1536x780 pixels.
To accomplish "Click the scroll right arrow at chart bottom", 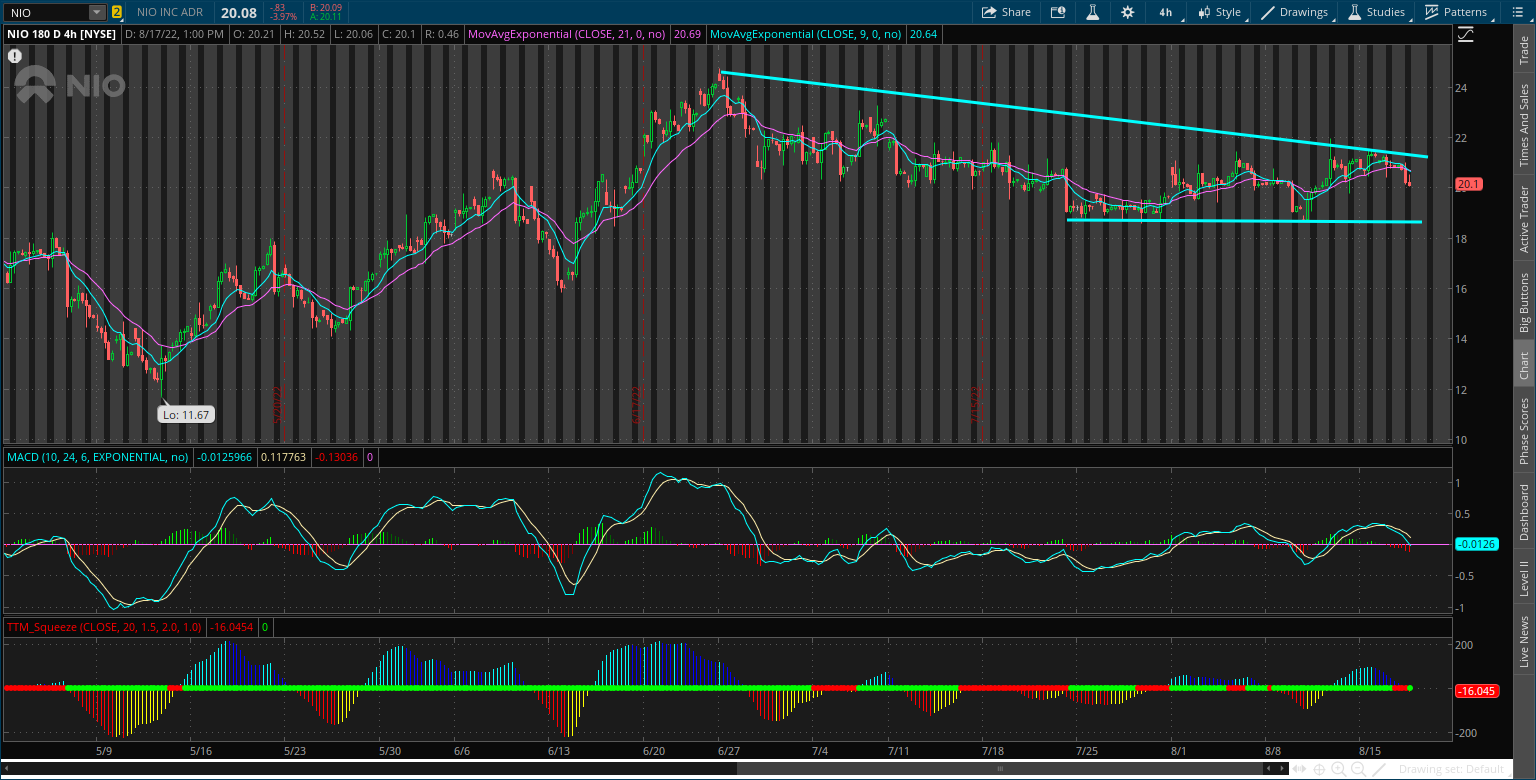I will pyautogui.click(x=1282, y=769).
